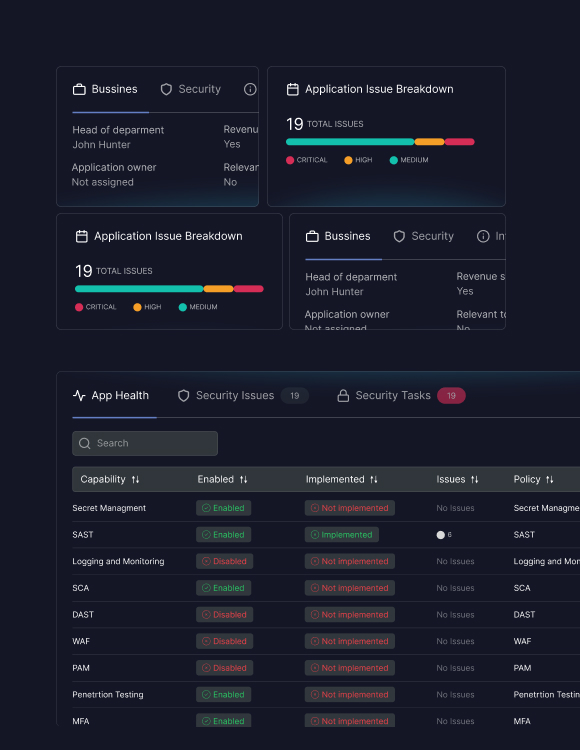
Task: Click SAST in the Policy column
Action: pos(524,535)
